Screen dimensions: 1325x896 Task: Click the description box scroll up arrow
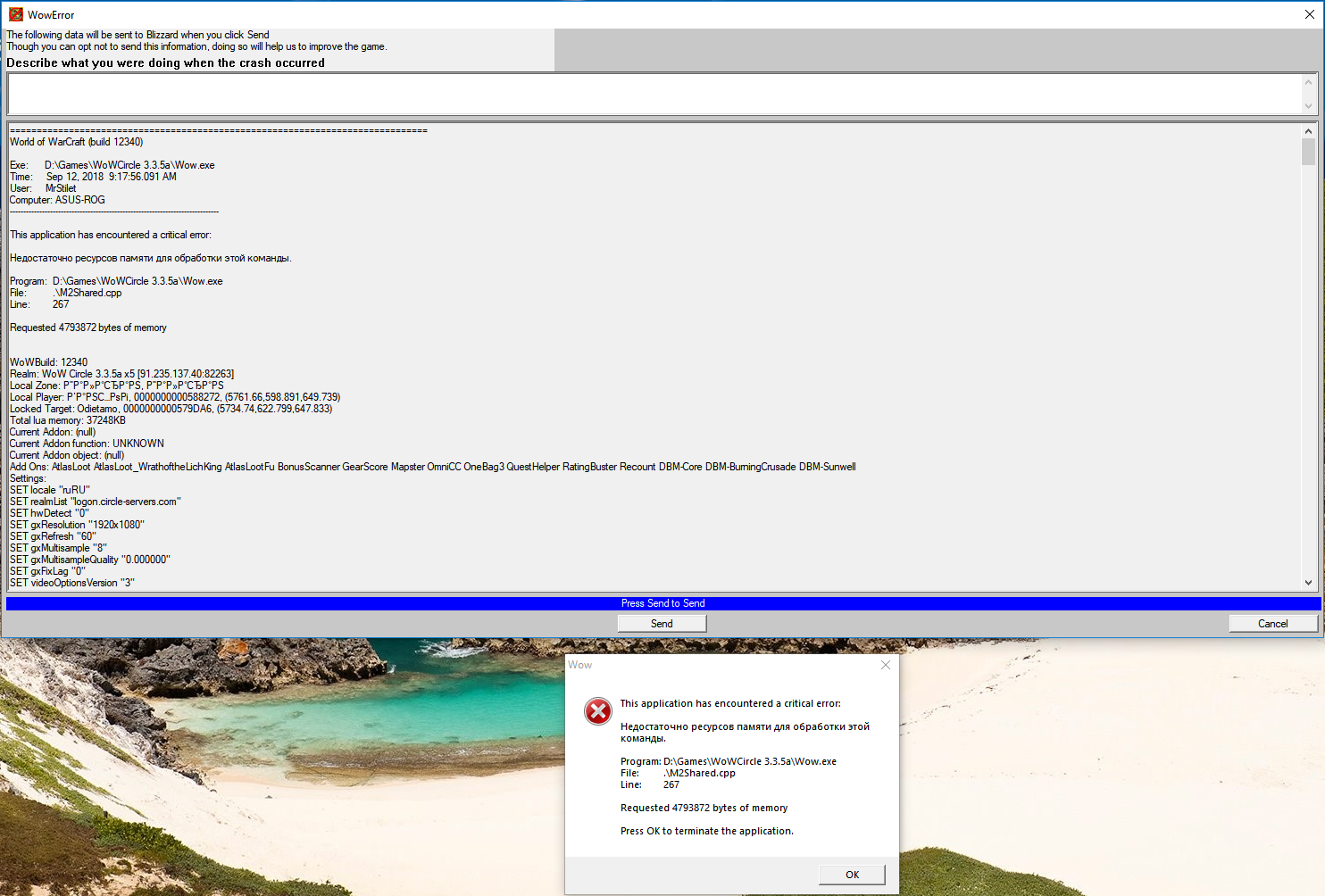tap(1308, 82)
